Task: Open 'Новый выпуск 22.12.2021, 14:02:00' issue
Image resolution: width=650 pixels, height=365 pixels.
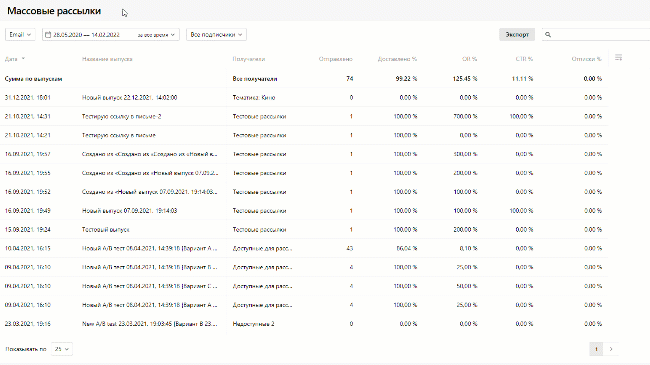Action: (129, 97)
